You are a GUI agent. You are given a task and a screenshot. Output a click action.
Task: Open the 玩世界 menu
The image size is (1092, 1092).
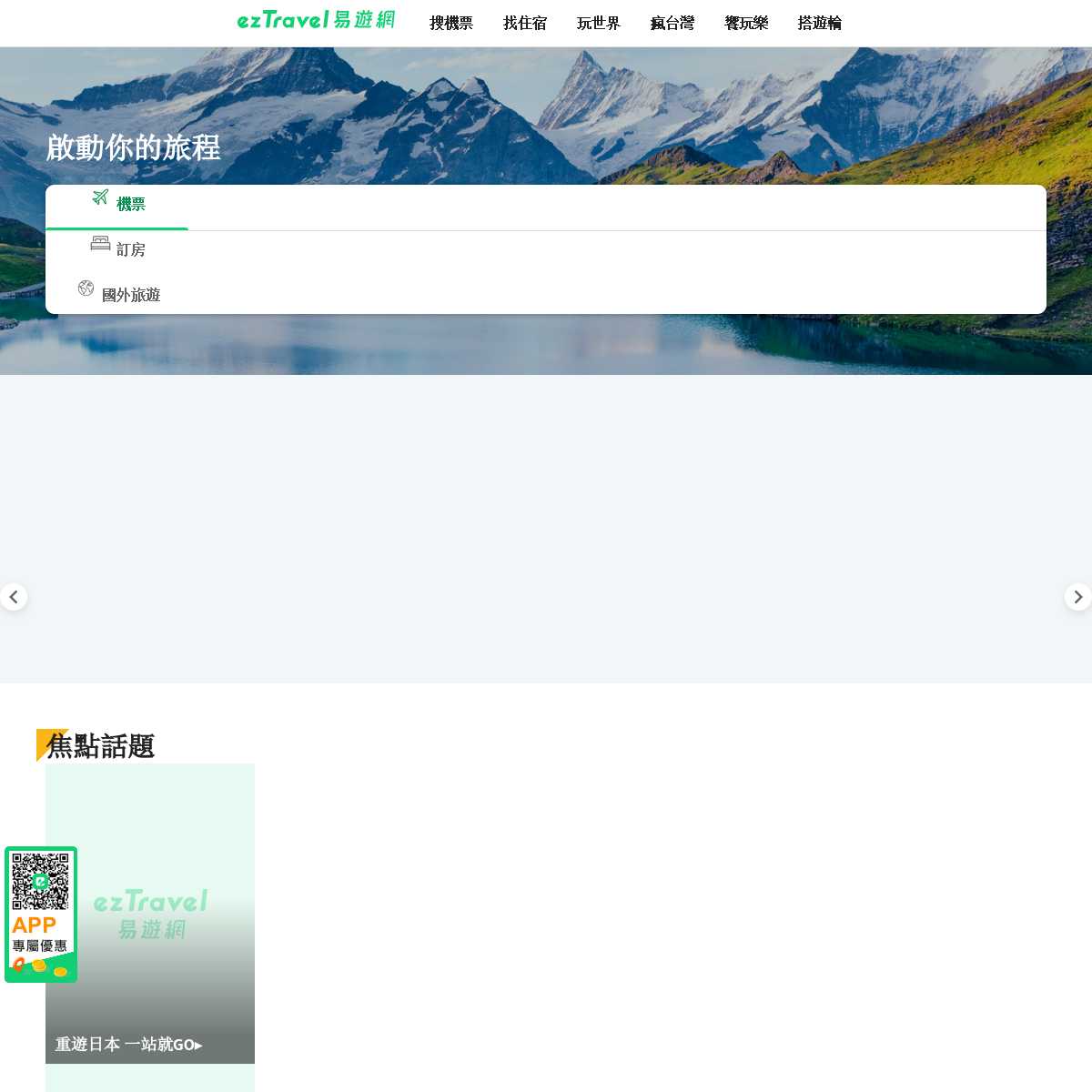[x=599, y=23]
